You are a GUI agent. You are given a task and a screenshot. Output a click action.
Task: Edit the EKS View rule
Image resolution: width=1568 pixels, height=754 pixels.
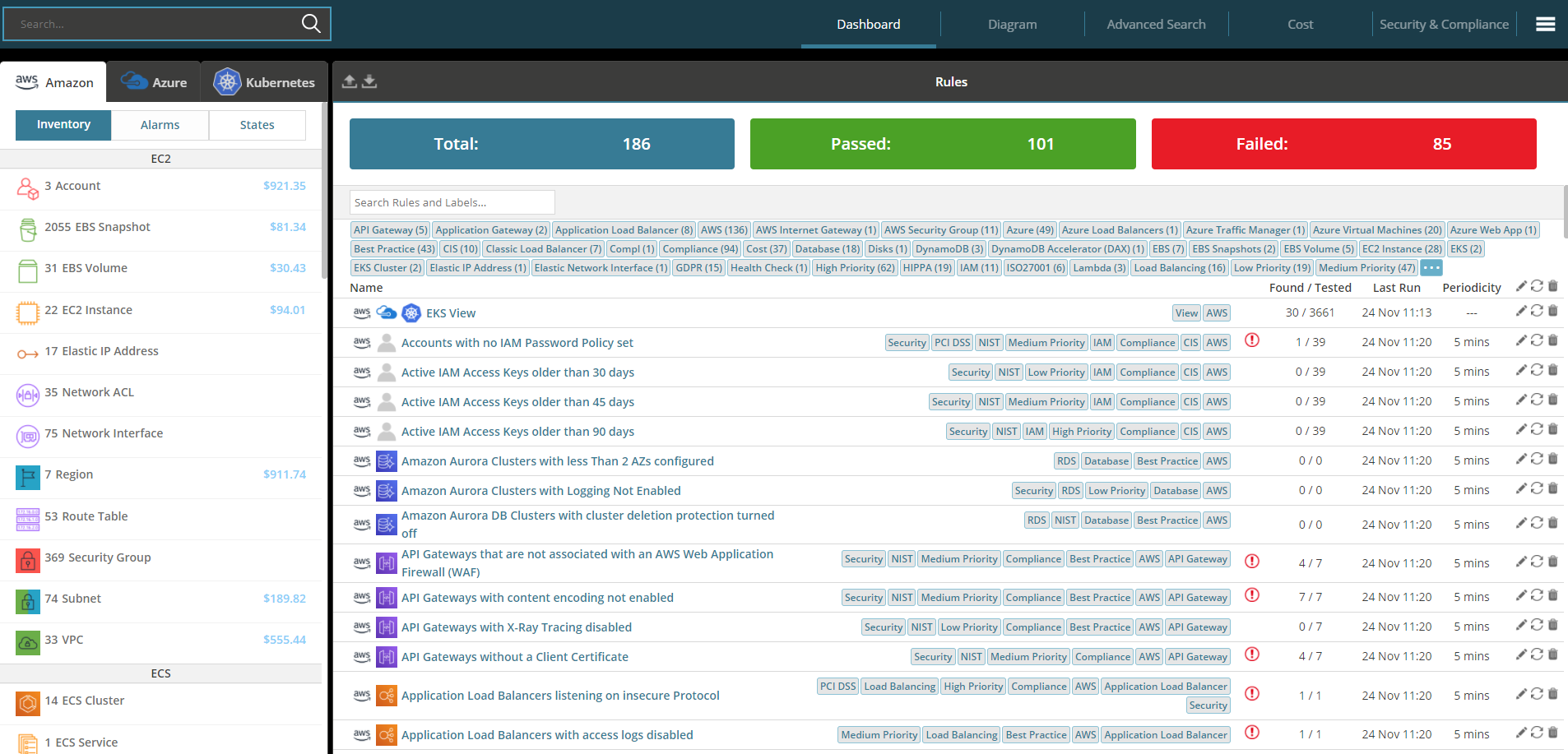coord(1521,310)
